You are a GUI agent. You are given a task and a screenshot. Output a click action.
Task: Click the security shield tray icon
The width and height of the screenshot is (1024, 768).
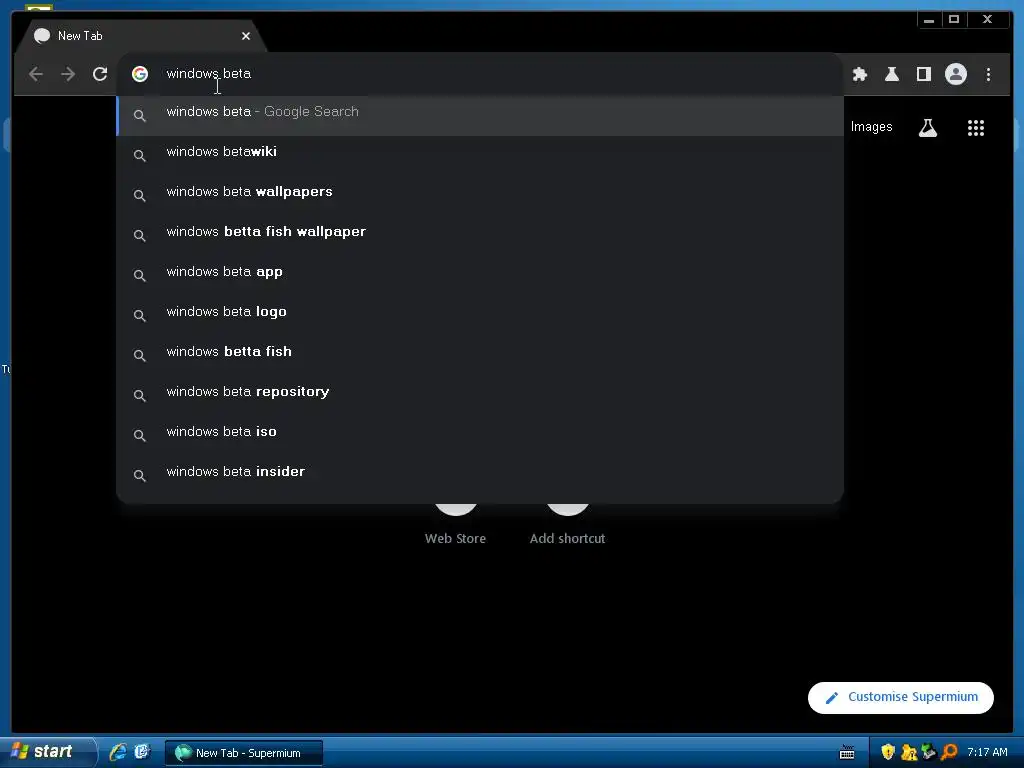pos(888,752)
